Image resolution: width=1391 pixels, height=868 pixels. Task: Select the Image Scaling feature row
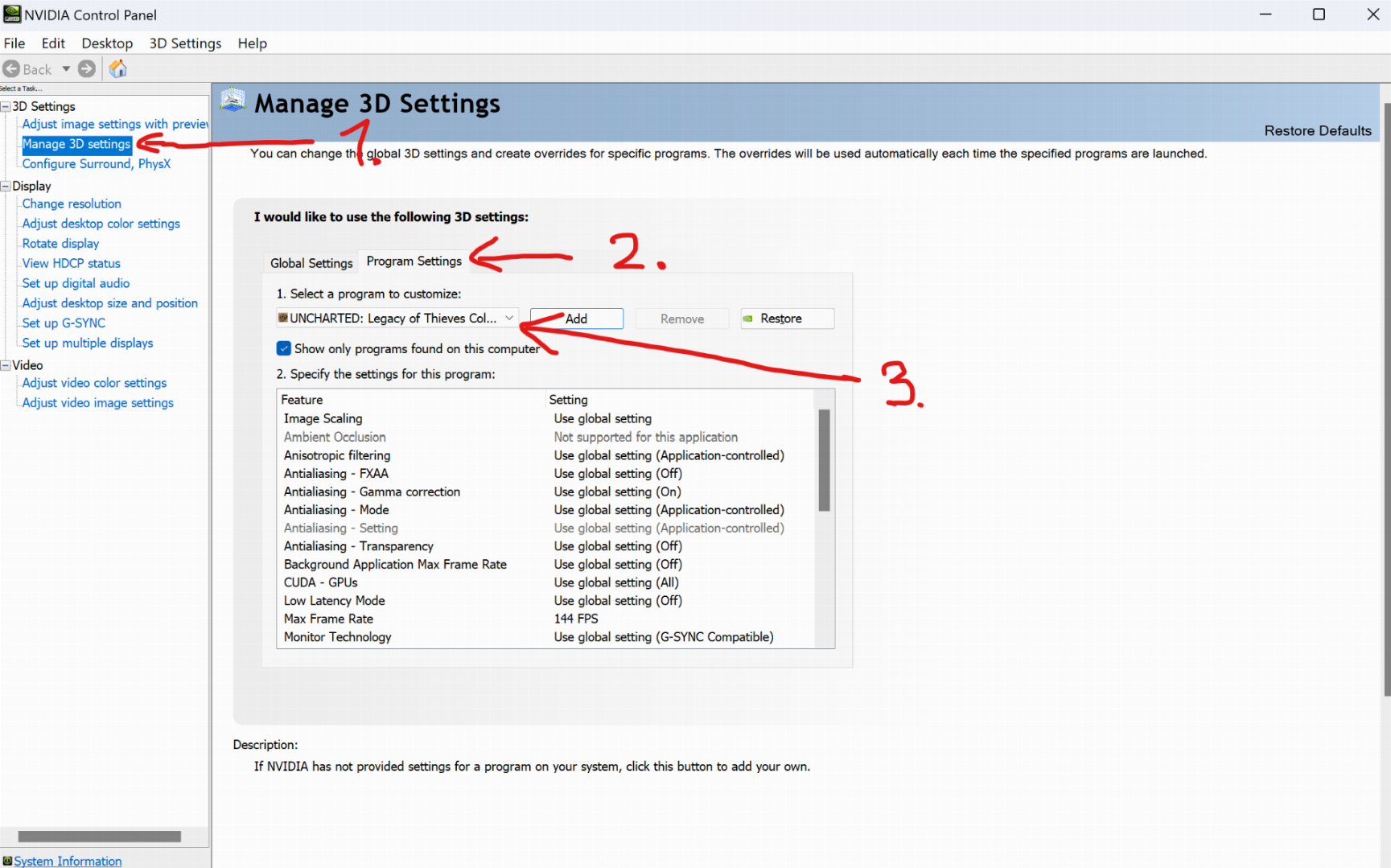point(546,418)
